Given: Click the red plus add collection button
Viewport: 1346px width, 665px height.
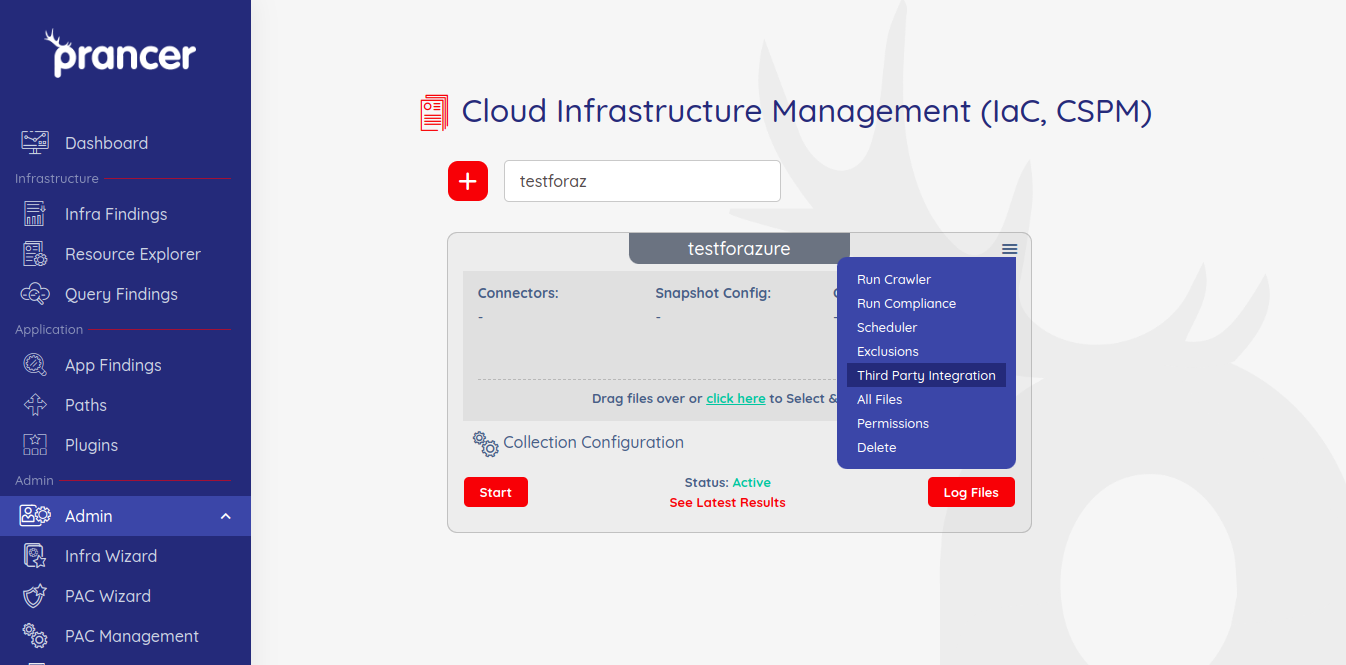Looking at the screenshot, I should click(468, 181).
